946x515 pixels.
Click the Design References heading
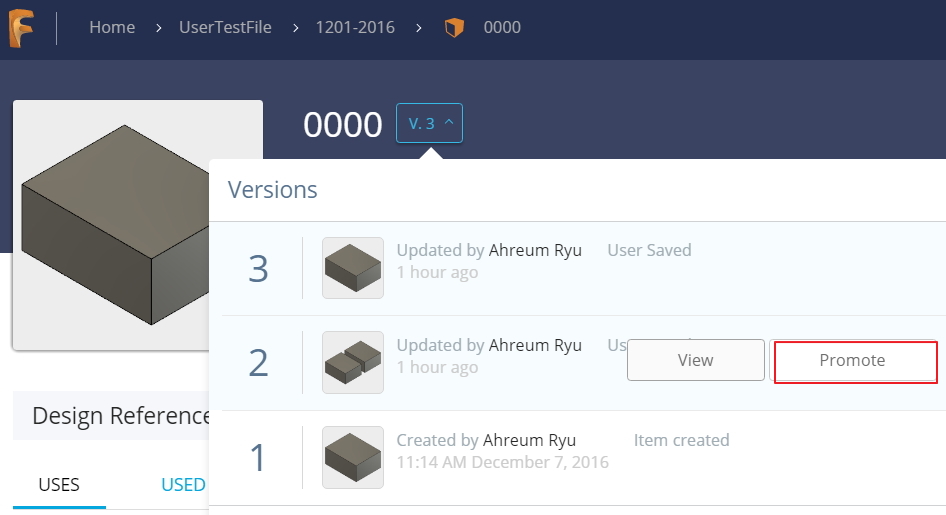(x=121, y=415)
